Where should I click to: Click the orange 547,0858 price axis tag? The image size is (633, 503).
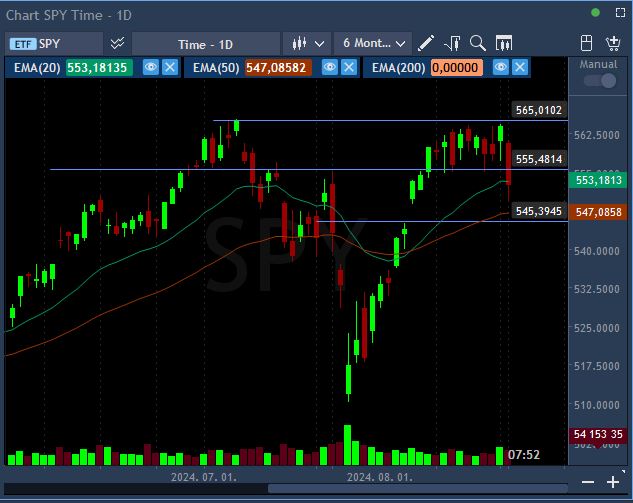[598, 212]
